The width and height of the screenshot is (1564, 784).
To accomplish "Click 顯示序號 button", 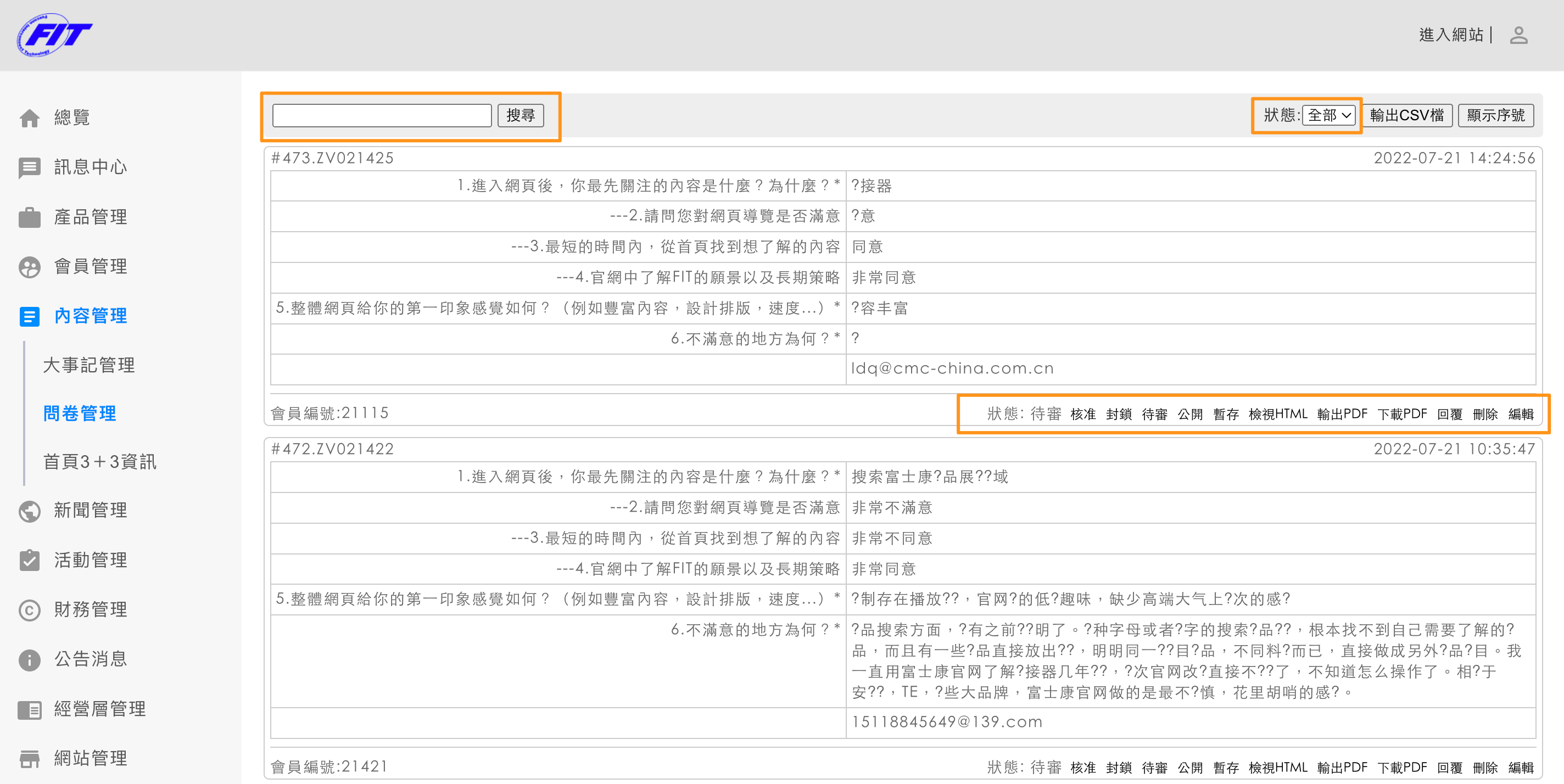I will (x=1495, y=115).
